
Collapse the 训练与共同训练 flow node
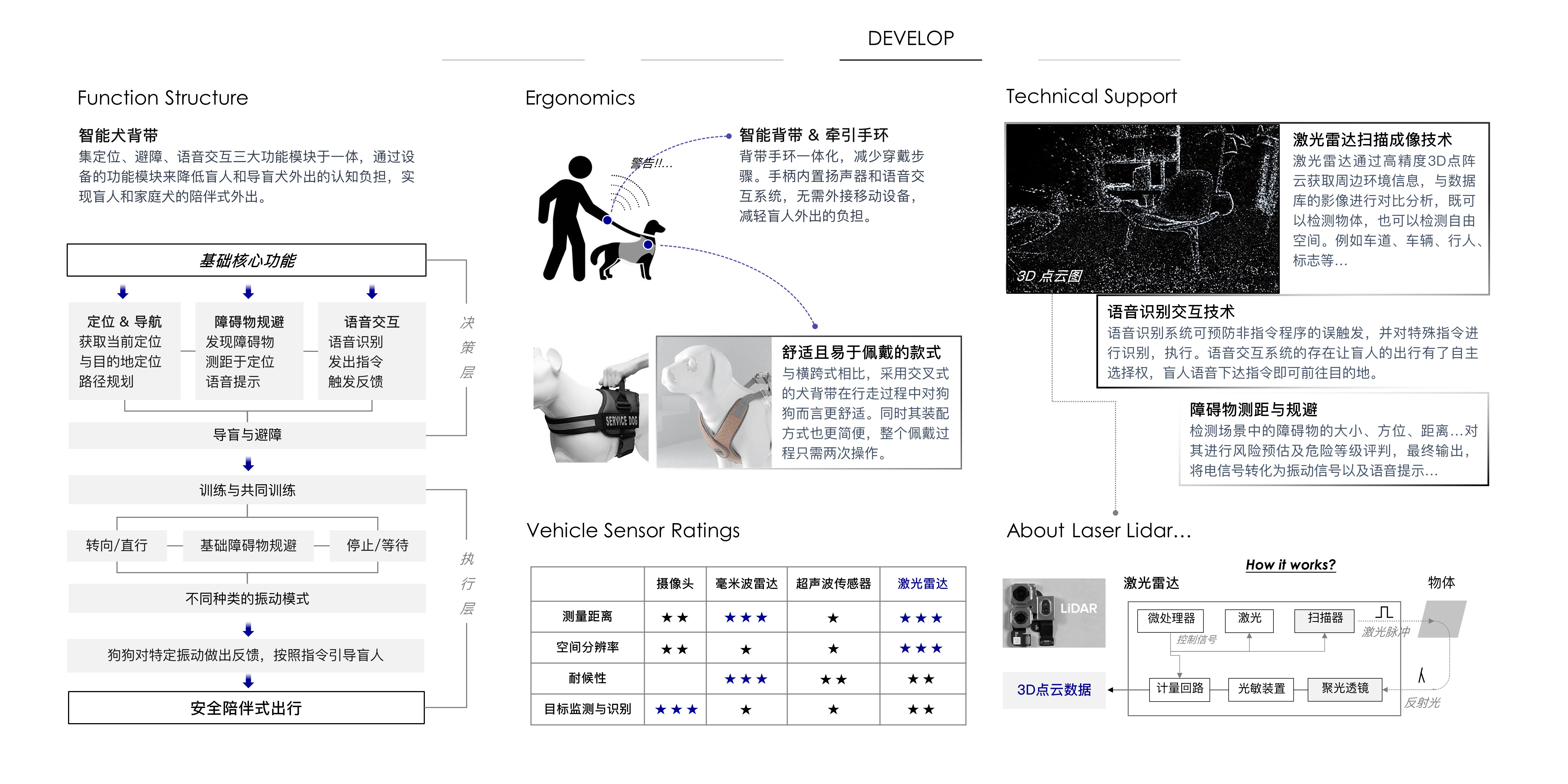click(247, 489)
